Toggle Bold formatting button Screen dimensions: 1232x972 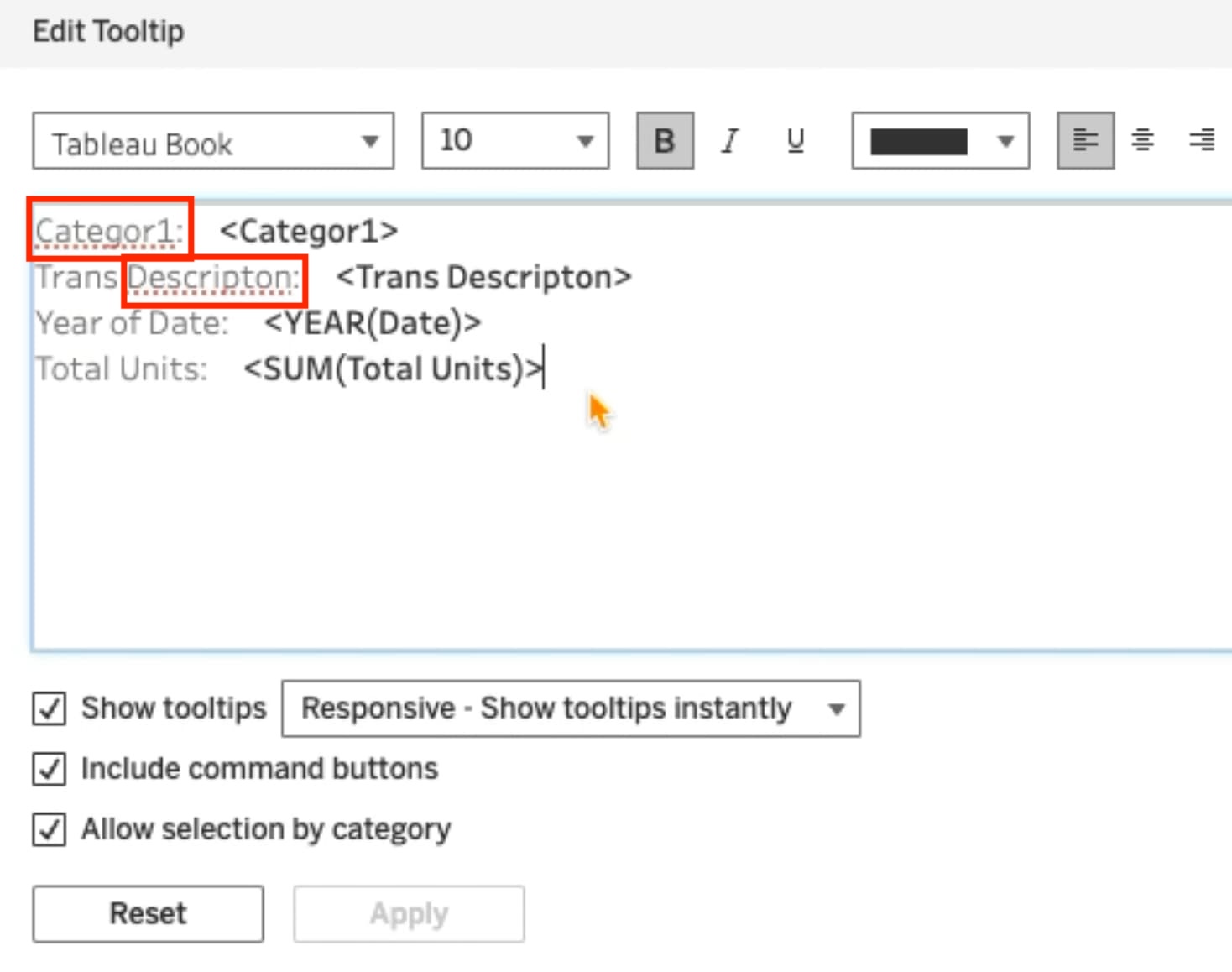(665, 141)
